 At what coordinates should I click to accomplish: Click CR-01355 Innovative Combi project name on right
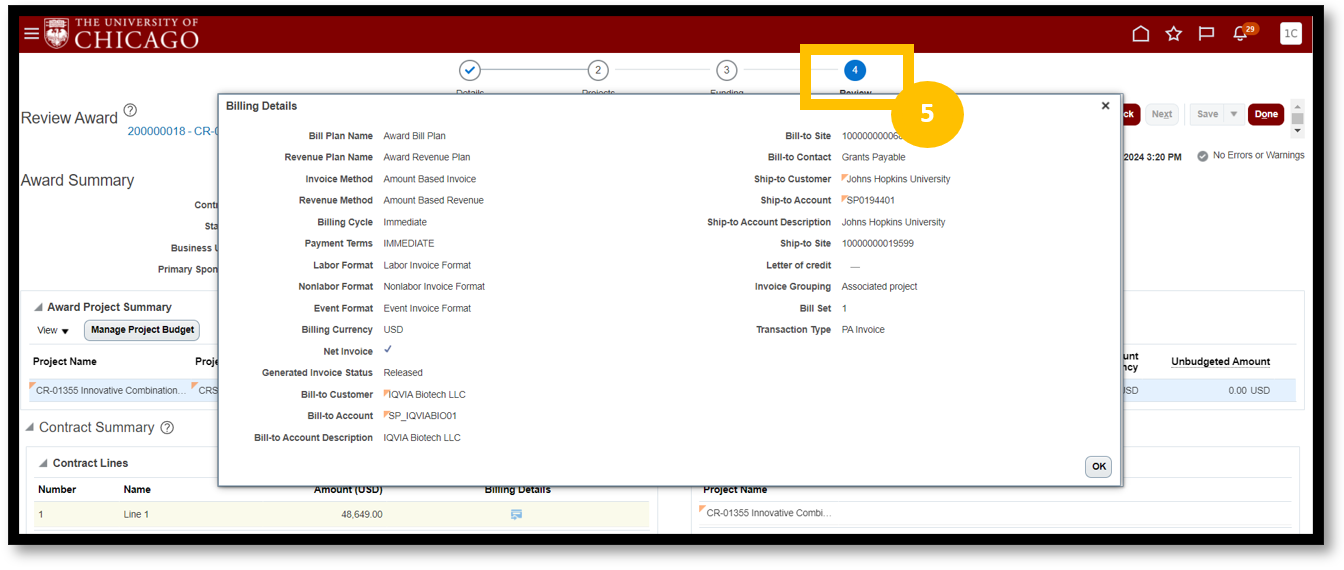pyautogui.click(x=768, y=512)
